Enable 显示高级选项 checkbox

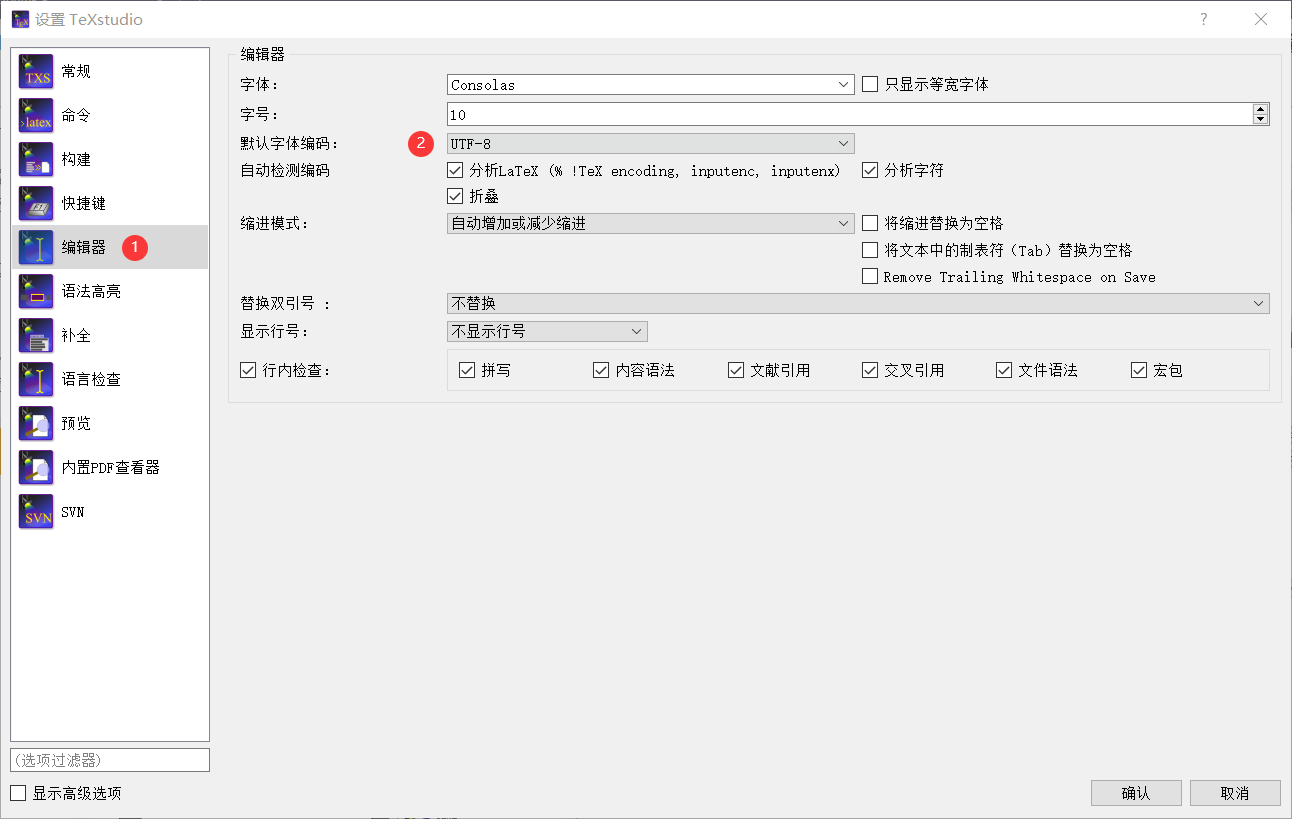pos(18,793)
